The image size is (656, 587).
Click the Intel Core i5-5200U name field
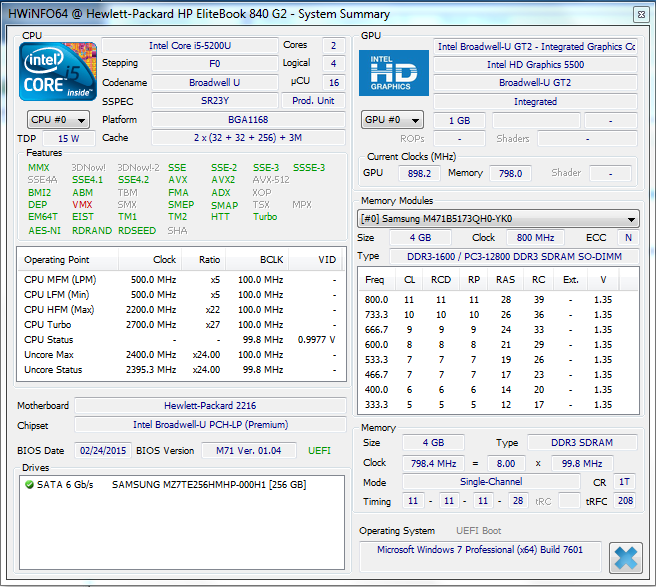point(190,46)
